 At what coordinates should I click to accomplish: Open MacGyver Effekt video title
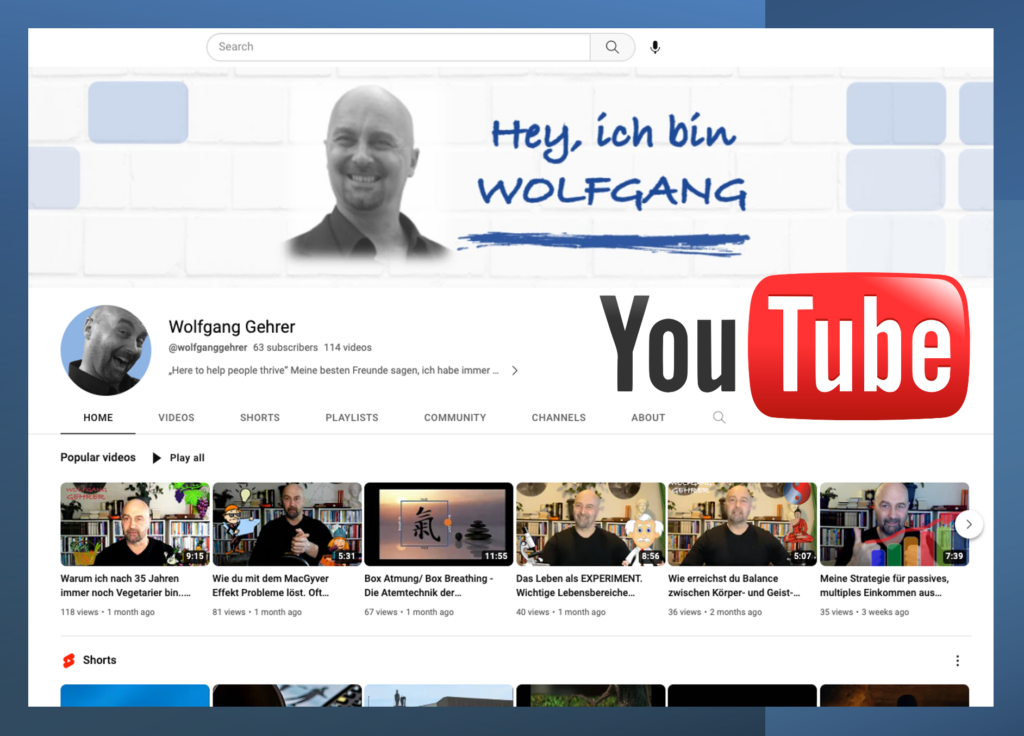(271, 586)
